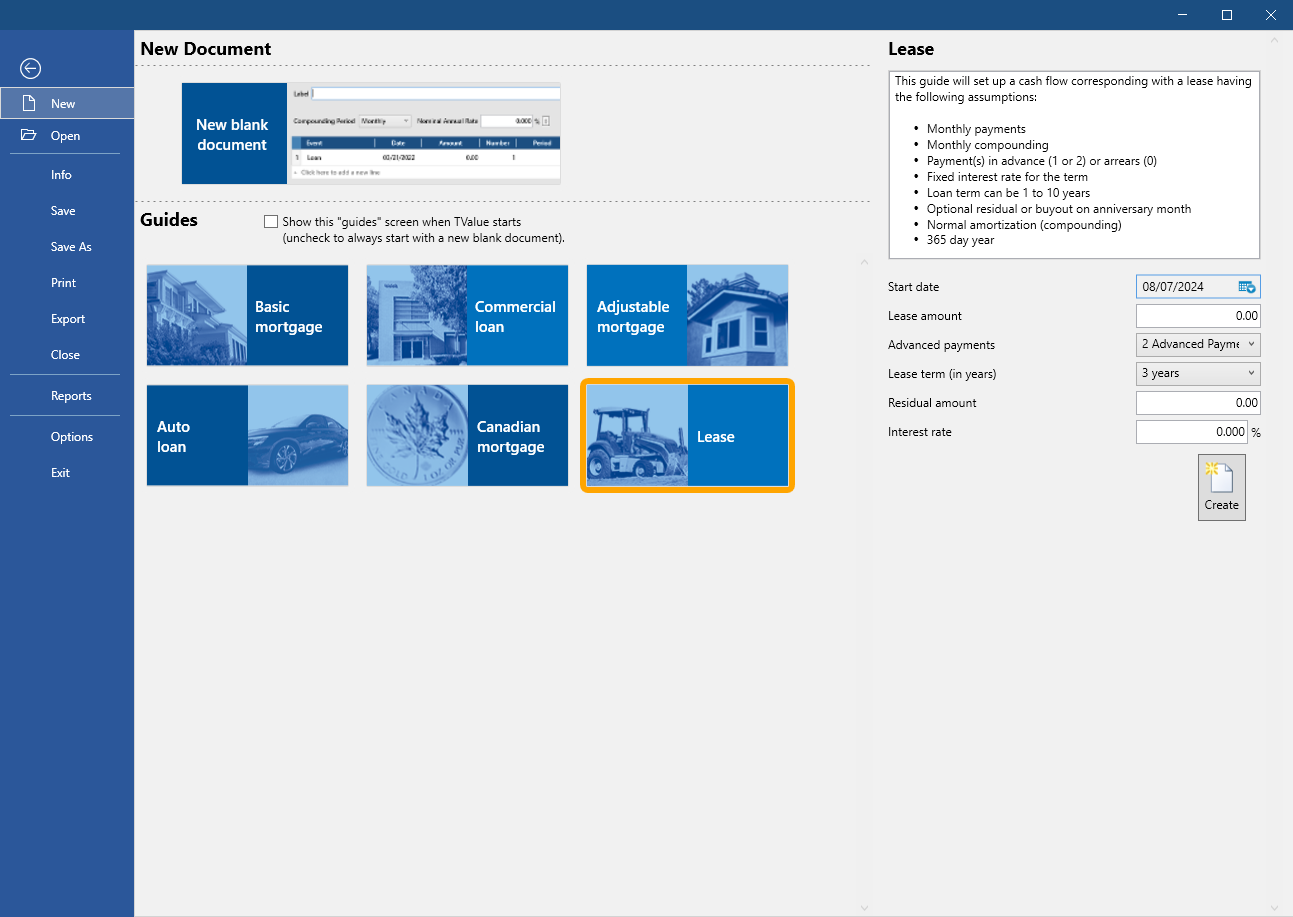Screen dimensions: 1293x917
Task: Click the right panel scroll-up arrow
Action: 1274,41
